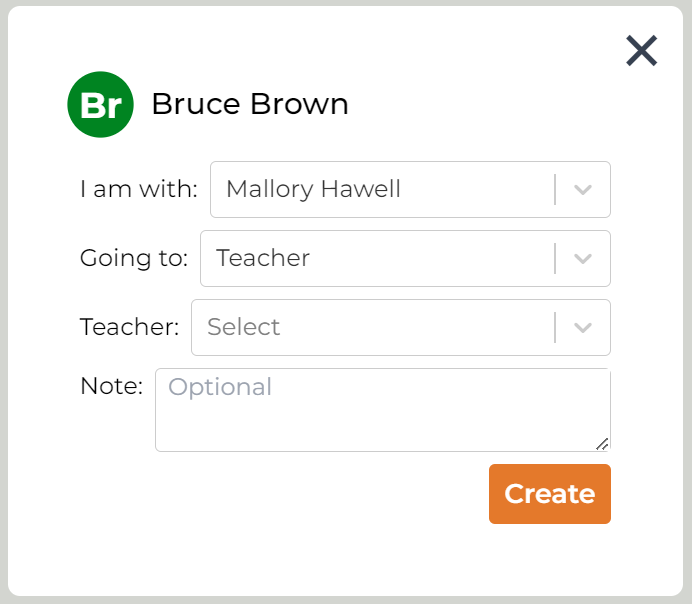Open the "I am with" combo box
The image size is (692, 604).
pyautogui.click(x=380, y=189)
